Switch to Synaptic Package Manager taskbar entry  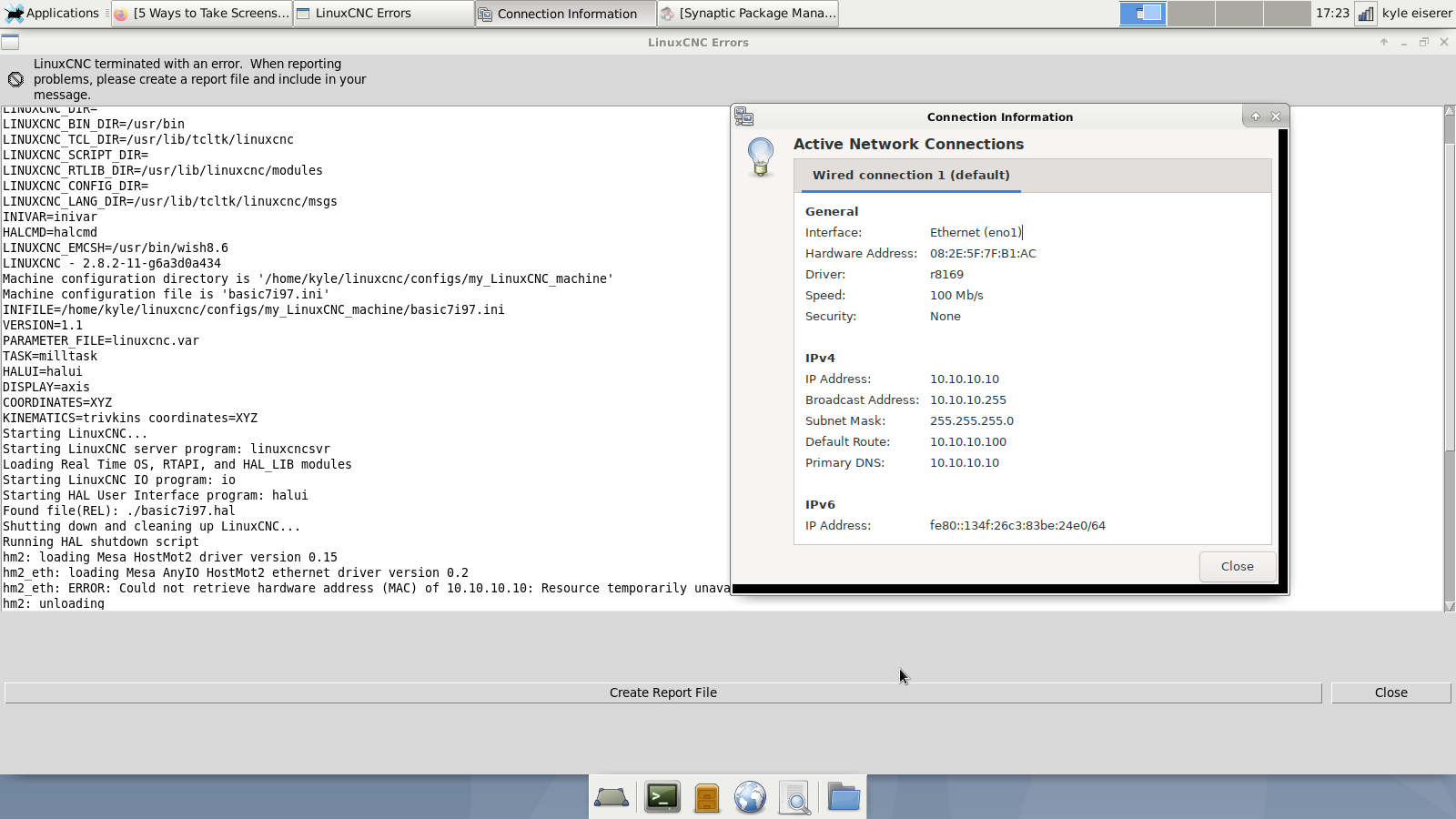[747, 13]
